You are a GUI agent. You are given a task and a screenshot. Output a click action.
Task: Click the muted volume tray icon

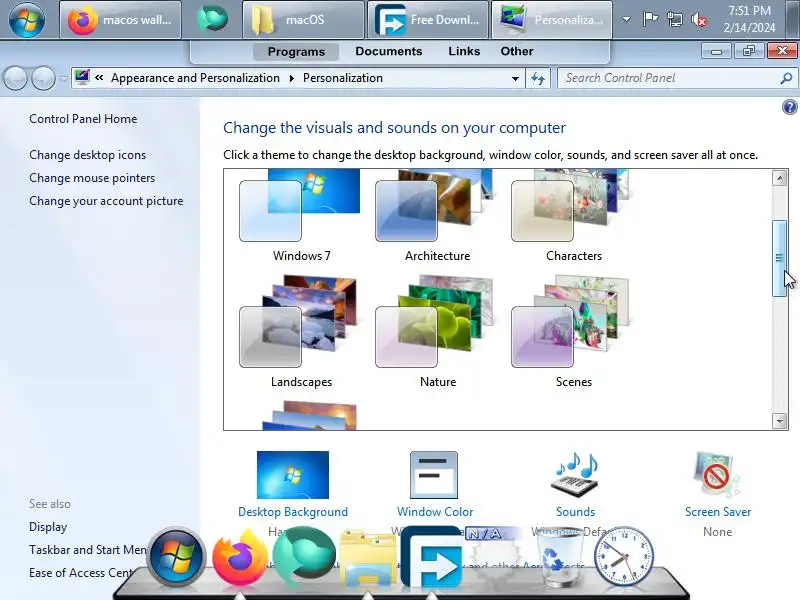(x=699, y=20)
